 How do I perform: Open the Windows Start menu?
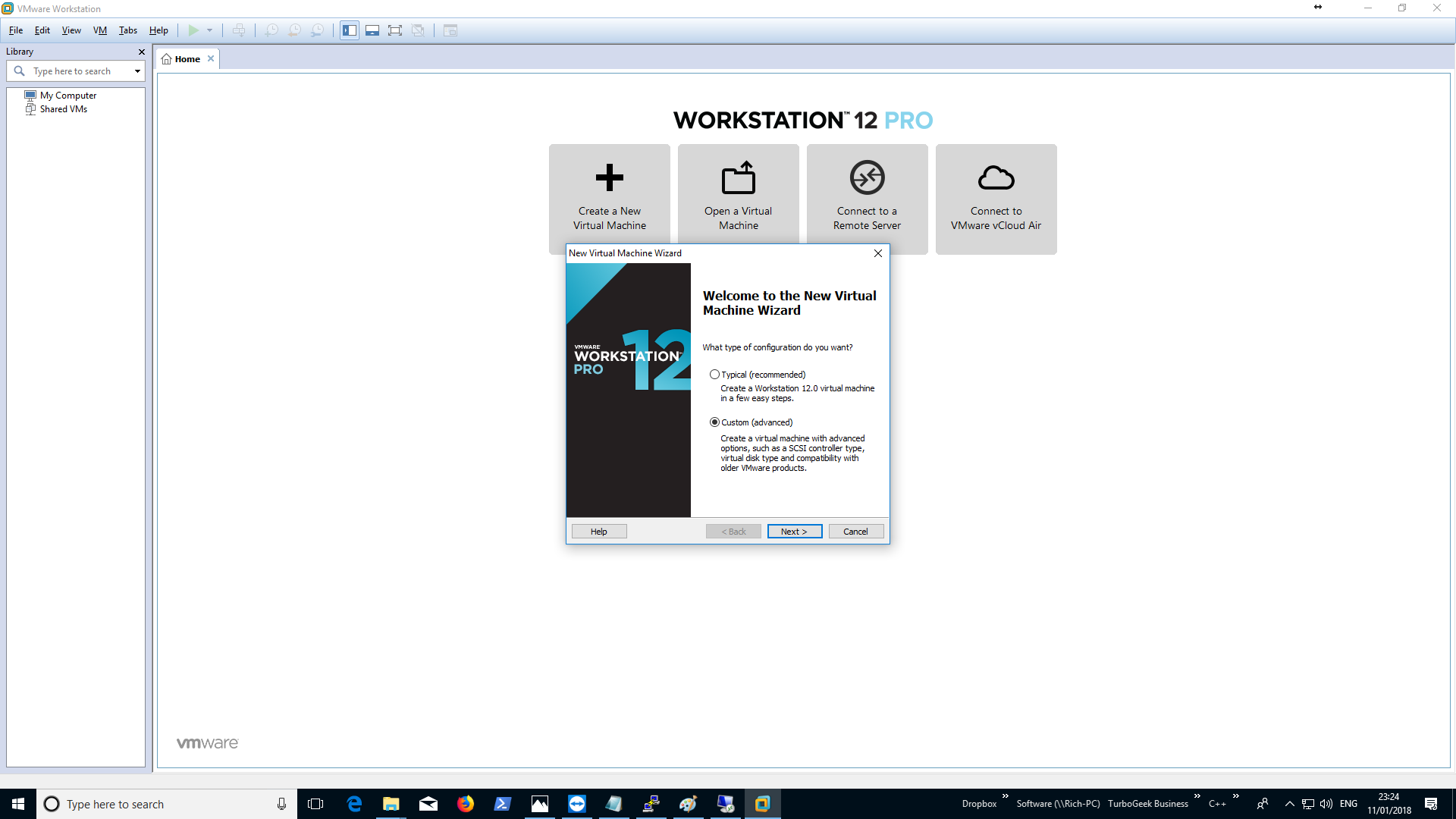tap(18, 804)
